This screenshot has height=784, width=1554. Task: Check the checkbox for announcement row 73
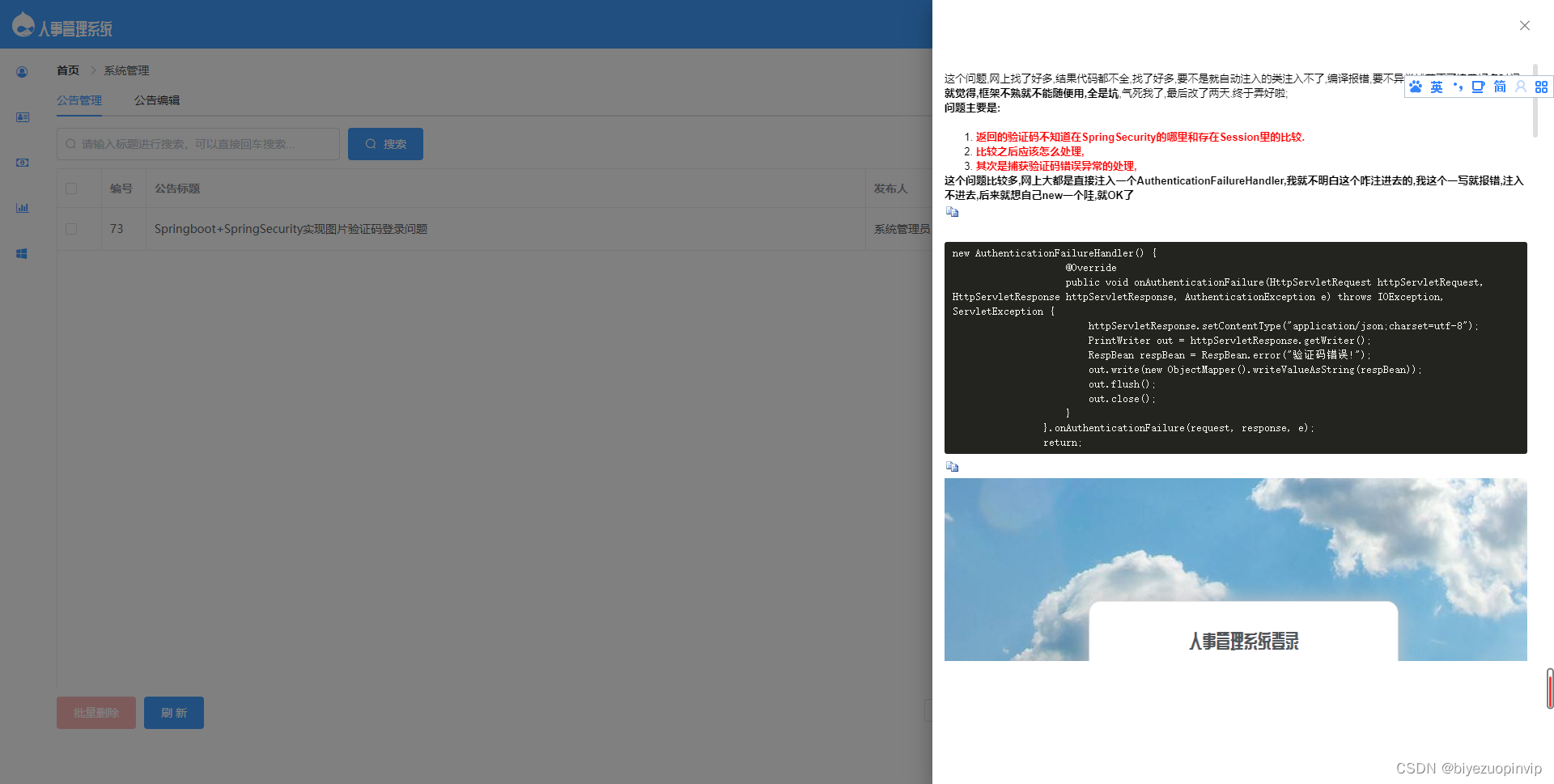[x=70, y=229]
